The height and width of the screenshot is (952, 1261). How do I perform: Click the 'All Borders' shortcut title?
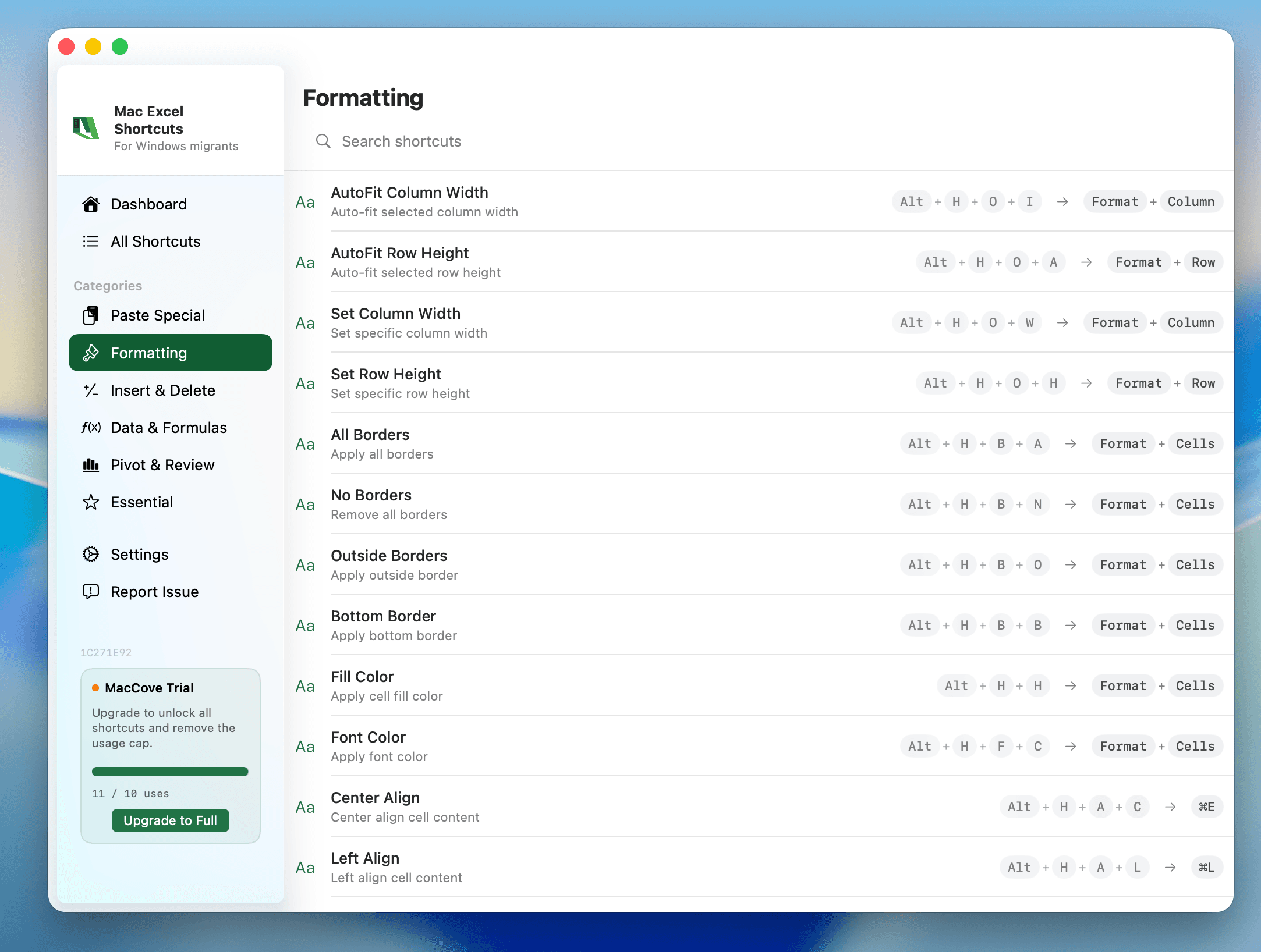[x=370, y=435]
